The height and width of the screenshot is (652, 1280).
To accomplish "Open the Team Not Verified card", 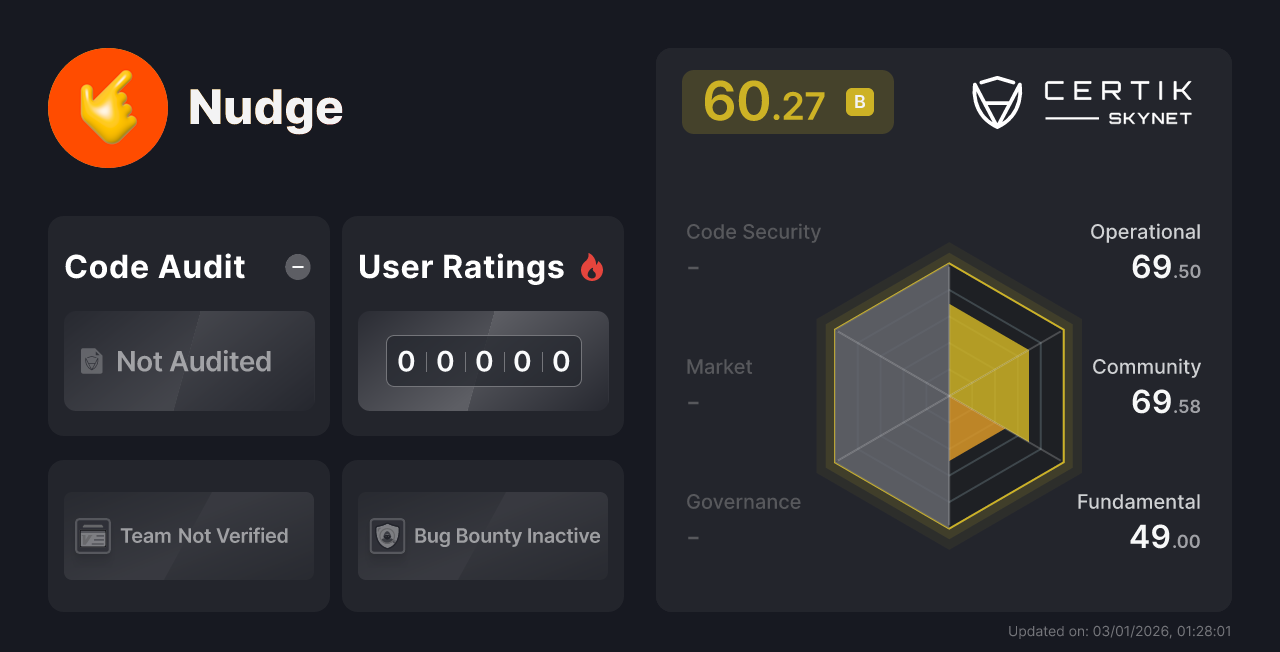I will (189, 536).
